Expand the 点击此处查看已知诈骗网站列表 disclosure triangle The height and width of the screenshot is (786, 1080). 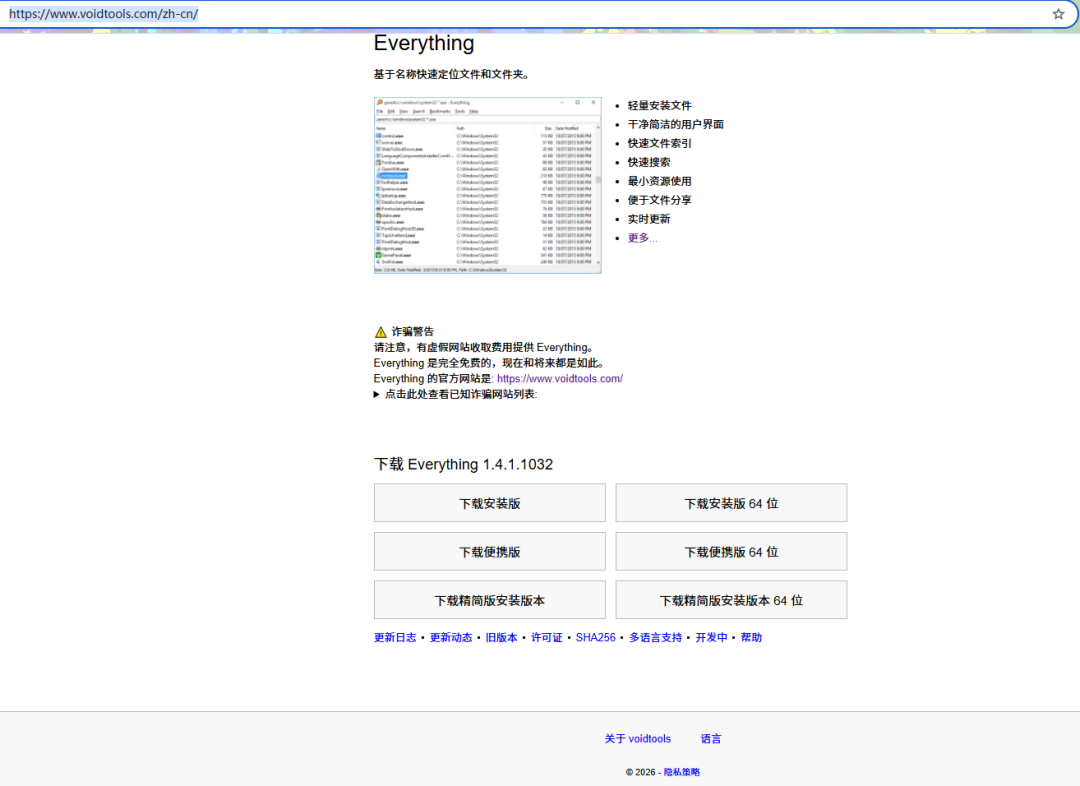[x=377, y=394]
